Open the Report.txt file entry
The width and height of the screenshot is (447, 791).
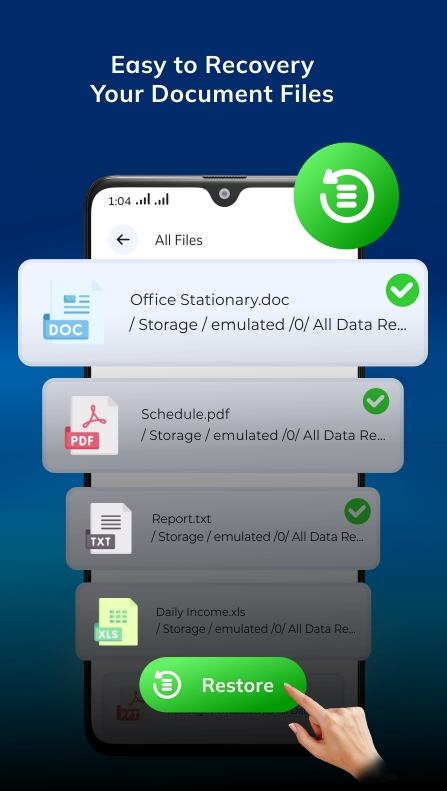[223, 528]
